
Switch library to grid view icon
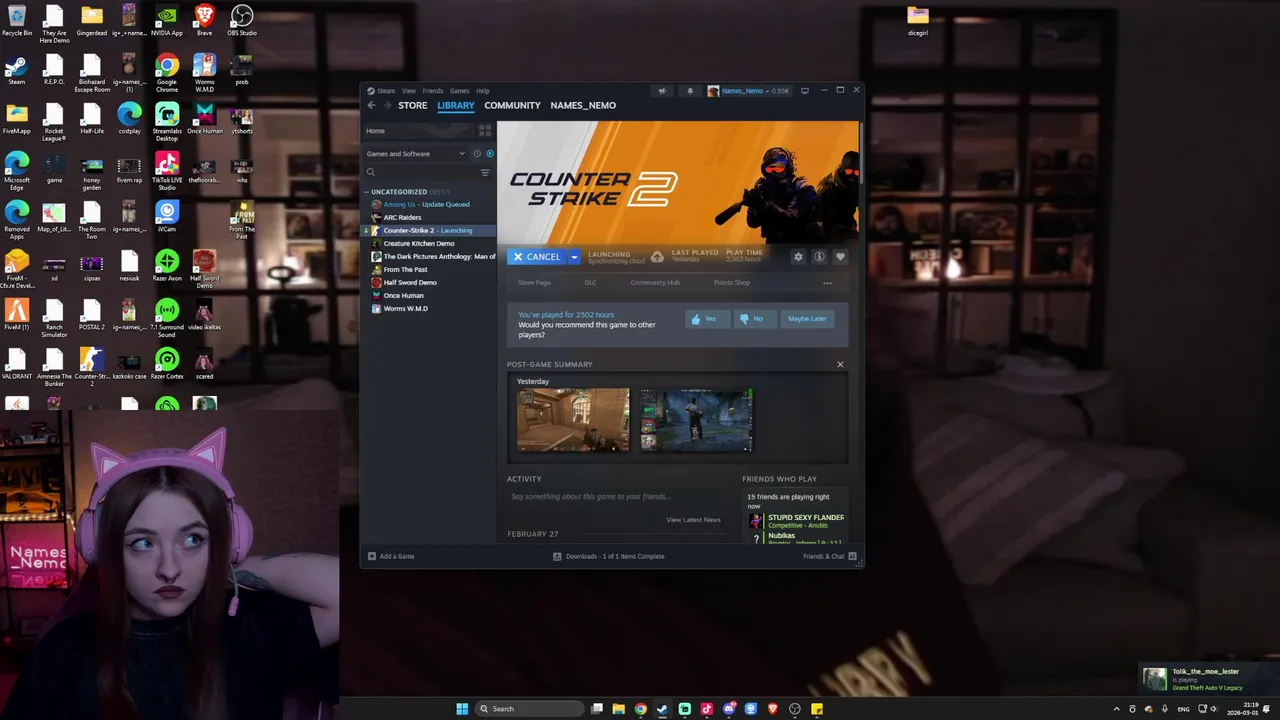click(485, 131)
